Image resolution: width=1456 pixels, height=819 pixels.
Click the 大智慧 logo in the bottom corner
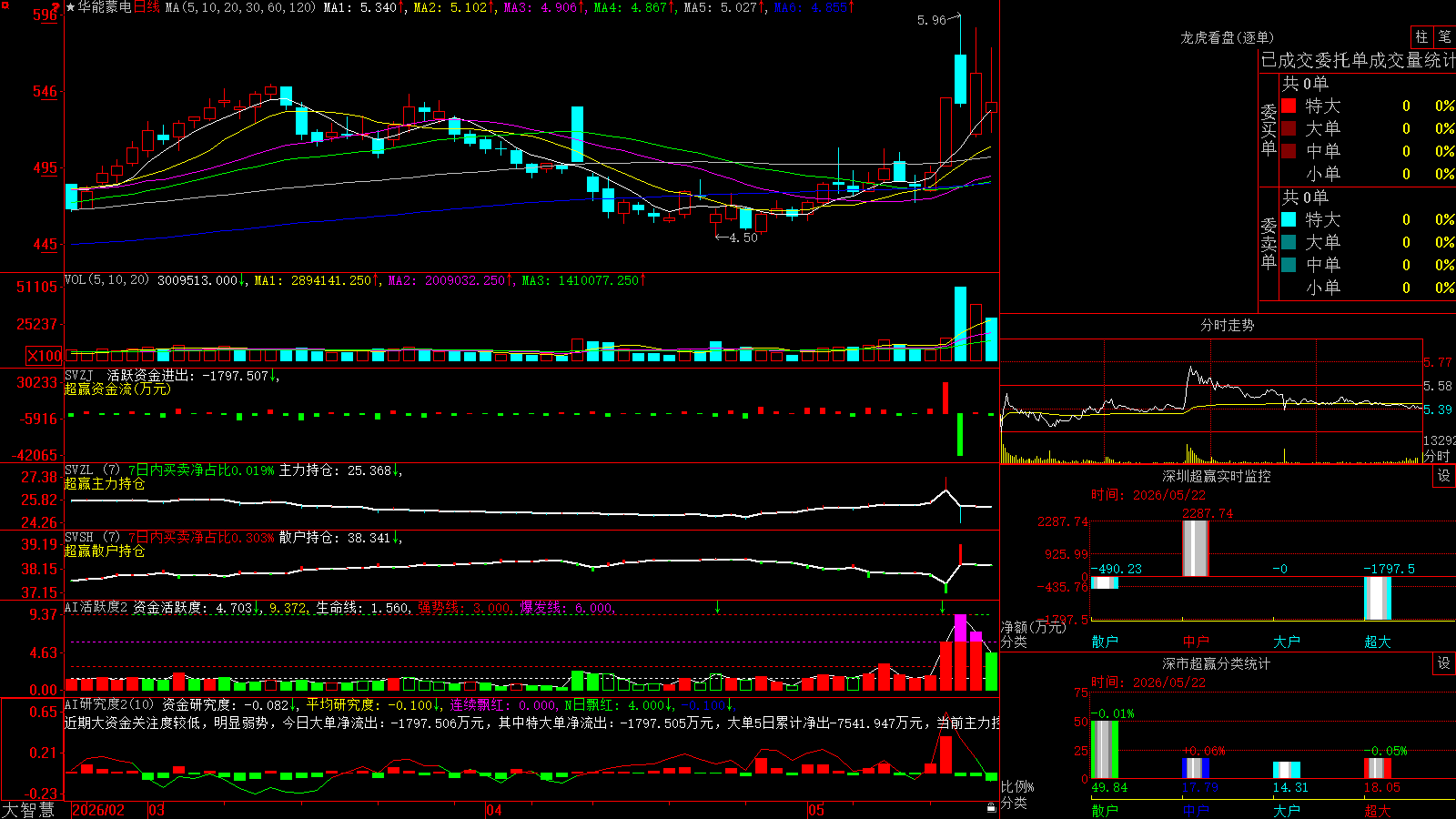28,810
